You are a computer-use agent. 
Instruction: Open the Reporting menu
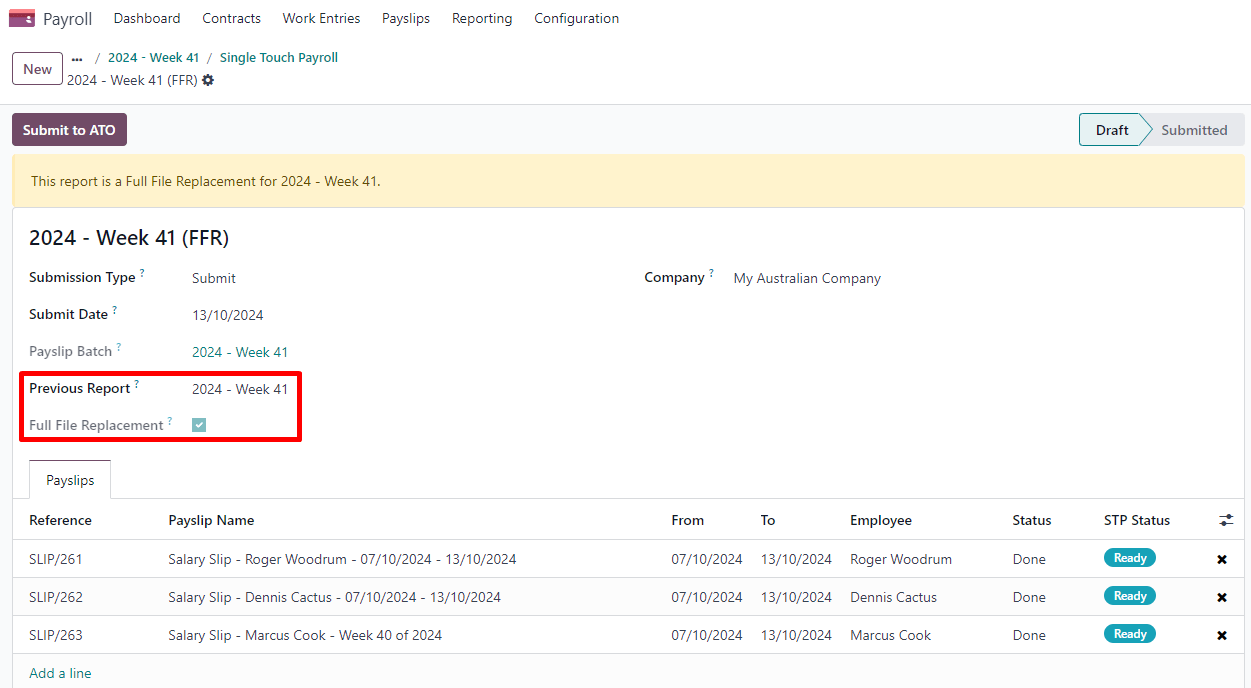(x=481, y=18)
